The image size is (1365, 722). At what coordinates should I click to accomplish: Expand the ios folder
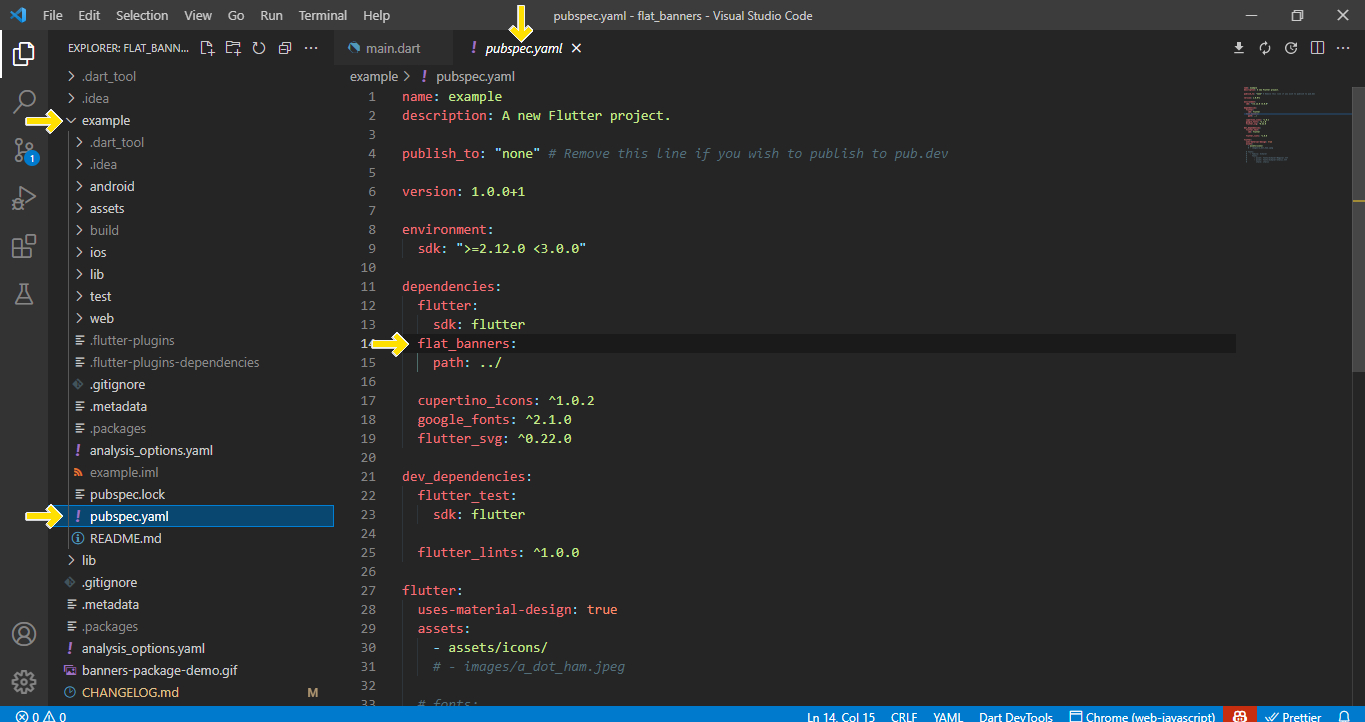98,252
